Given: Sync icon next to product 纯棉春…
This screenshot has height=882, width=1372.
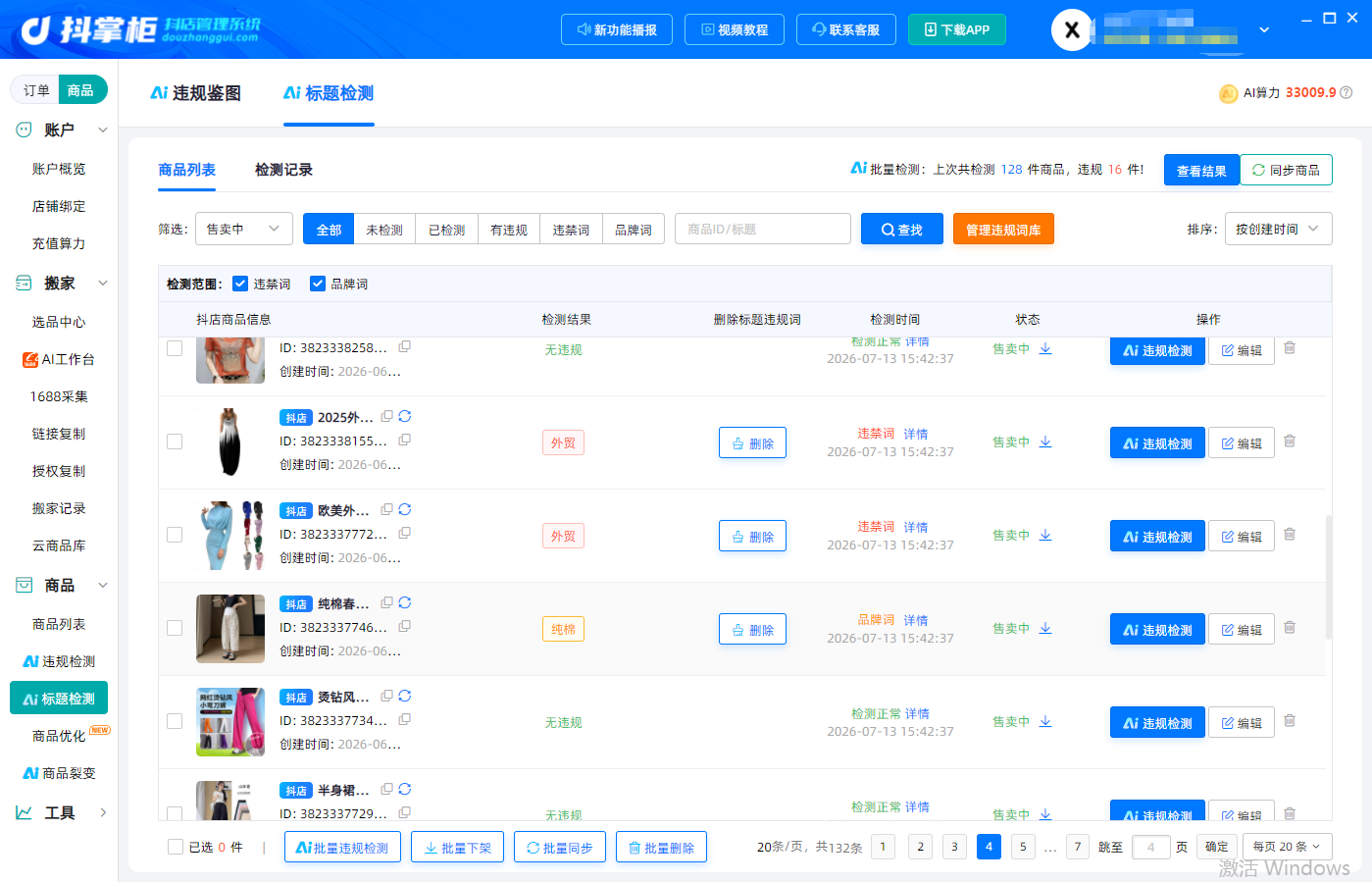Looking at the screenshot, I should coord(405,602).
